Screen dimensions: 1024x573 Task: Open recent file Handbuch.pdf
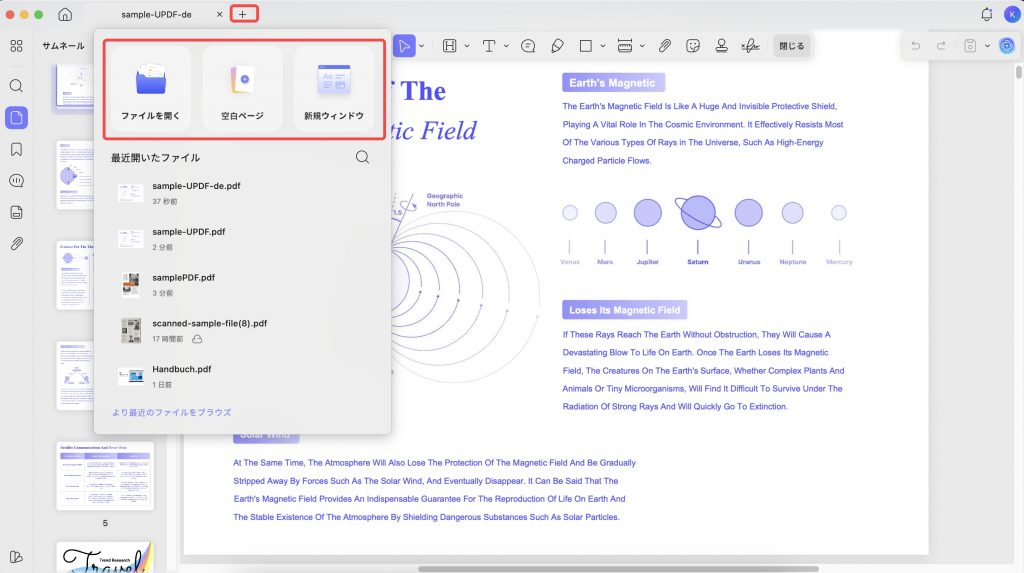pos(242,376)
